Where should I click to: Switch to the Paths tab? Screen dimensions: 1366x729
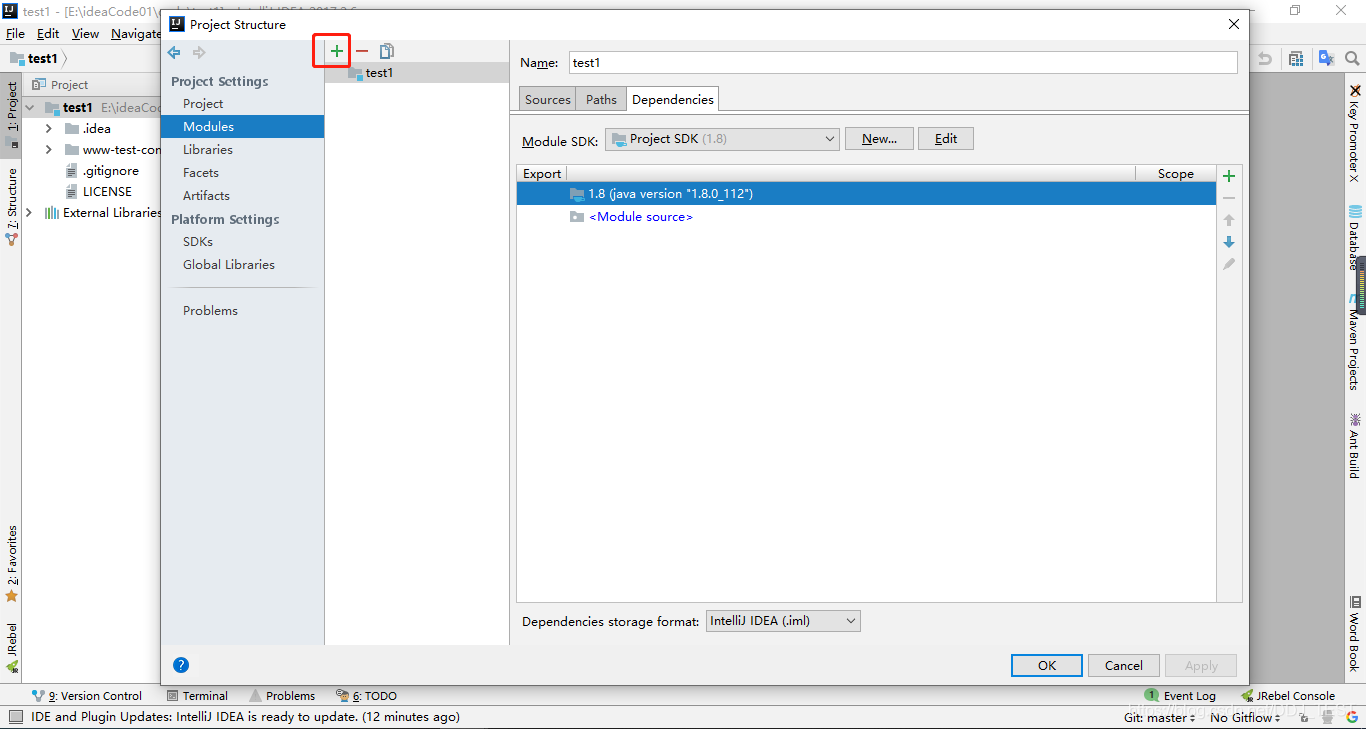pos(601,99)
